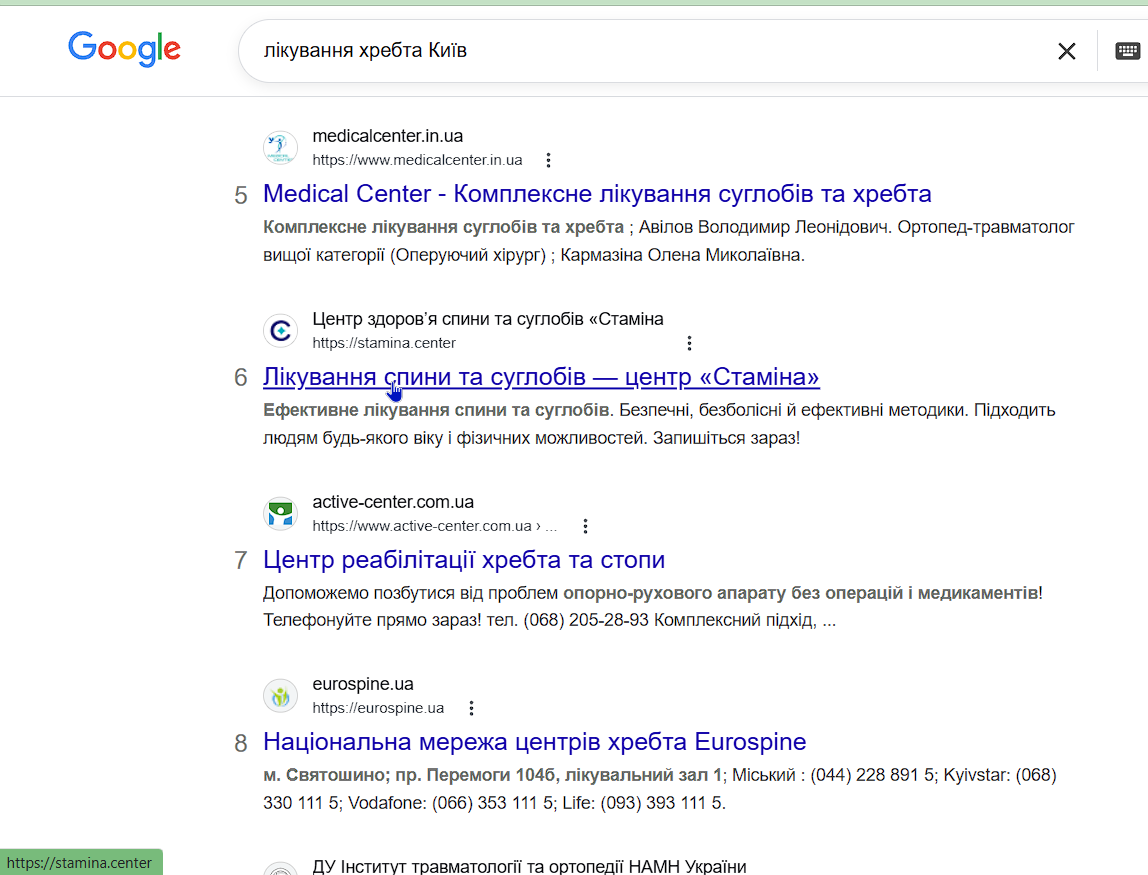Click the https://eurospine.ua URL text
This screenshot has width=1148, height=875.
pyautogui.click(x=378, y=708)
